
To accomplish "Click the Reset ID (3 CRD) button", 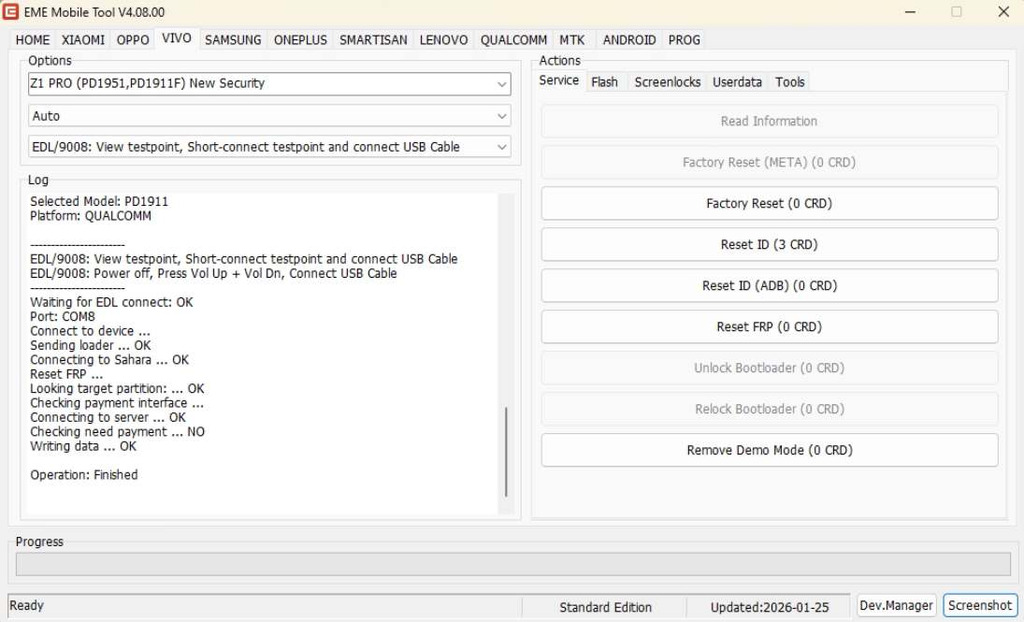I will pyautogui.click(x=769, y=244).
